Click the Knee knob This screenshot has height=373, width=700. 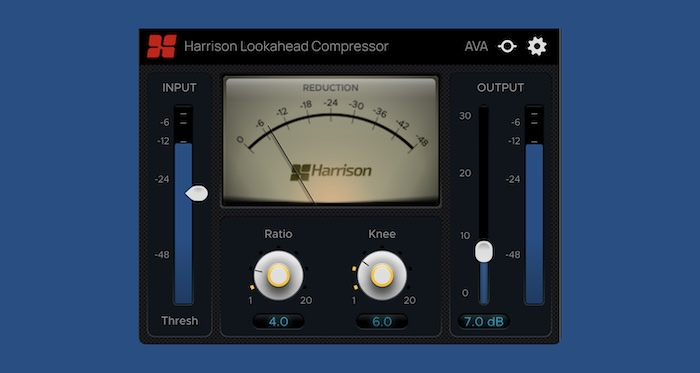pyautogui.click(x=382, y=275)
